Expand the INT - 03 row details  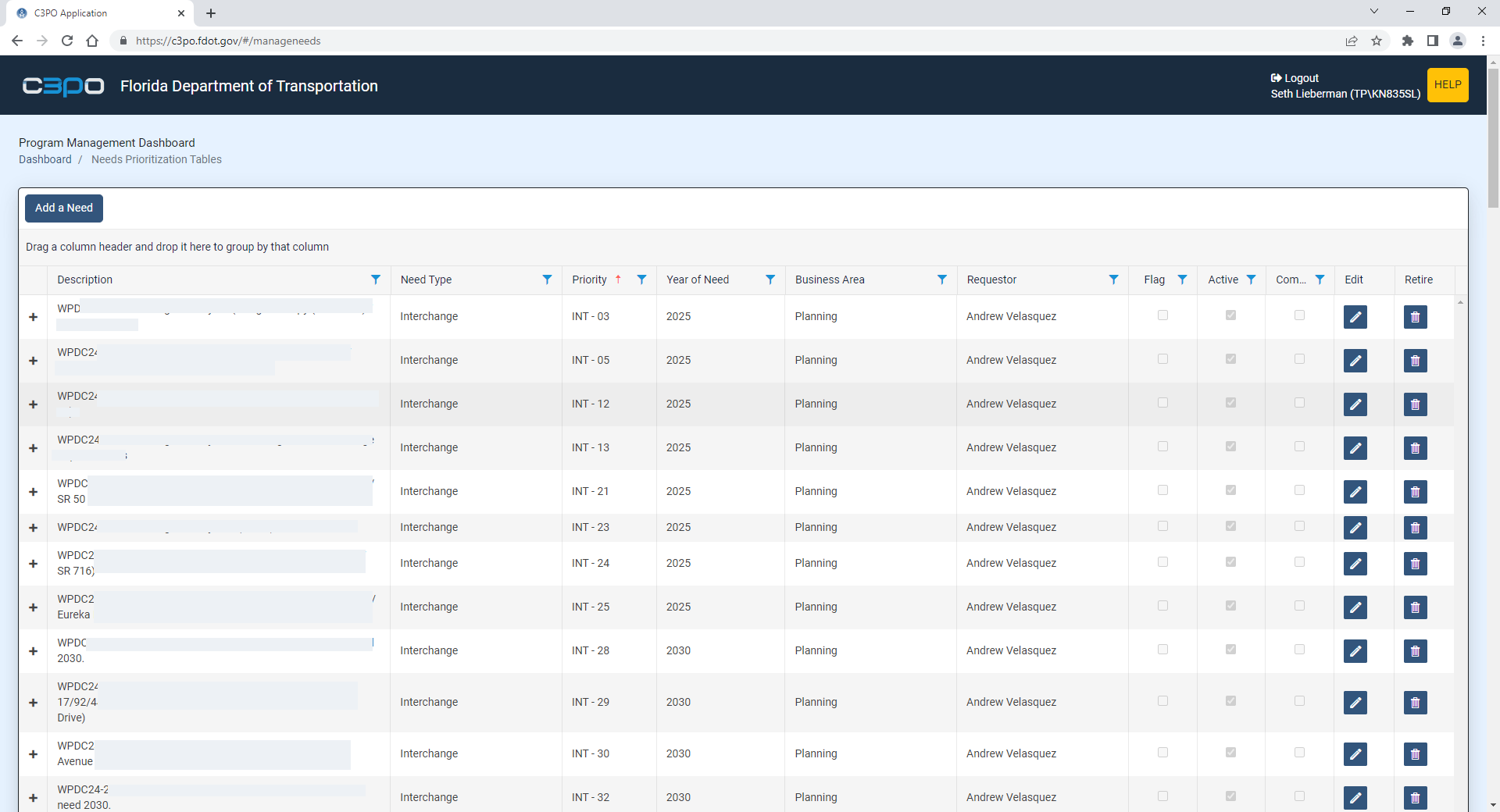point(33,317)
